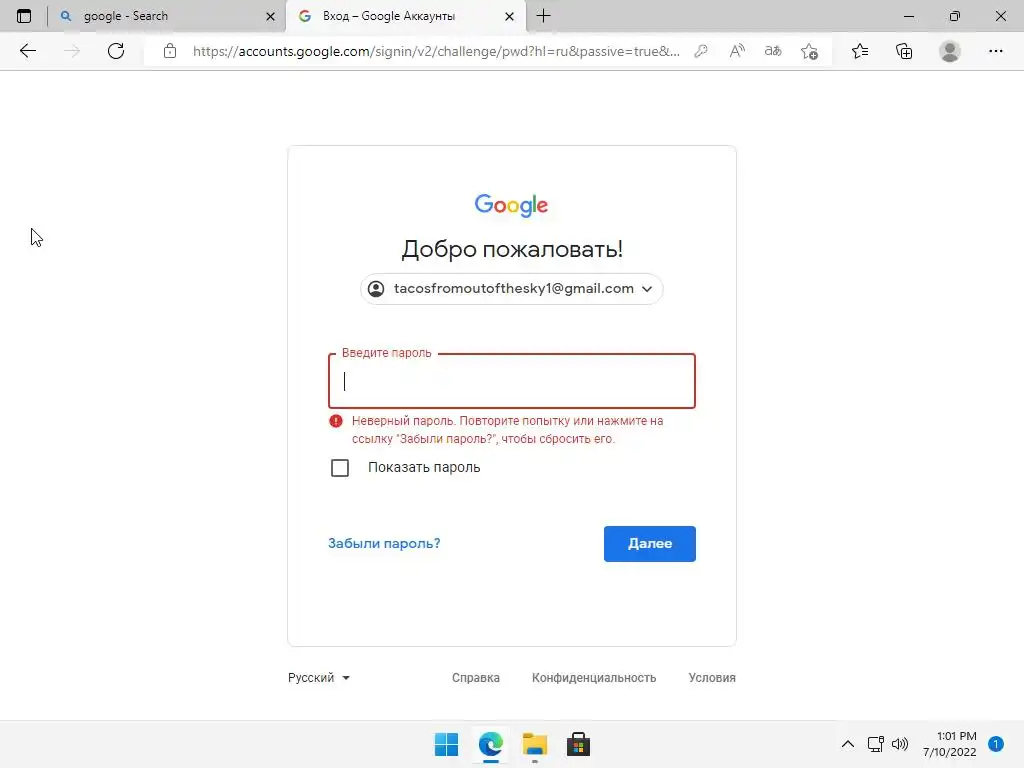Image resolution: width=1024 pixels, height=768 pixels.
Task: View site info via the lock icon
Action: point(170,51)
